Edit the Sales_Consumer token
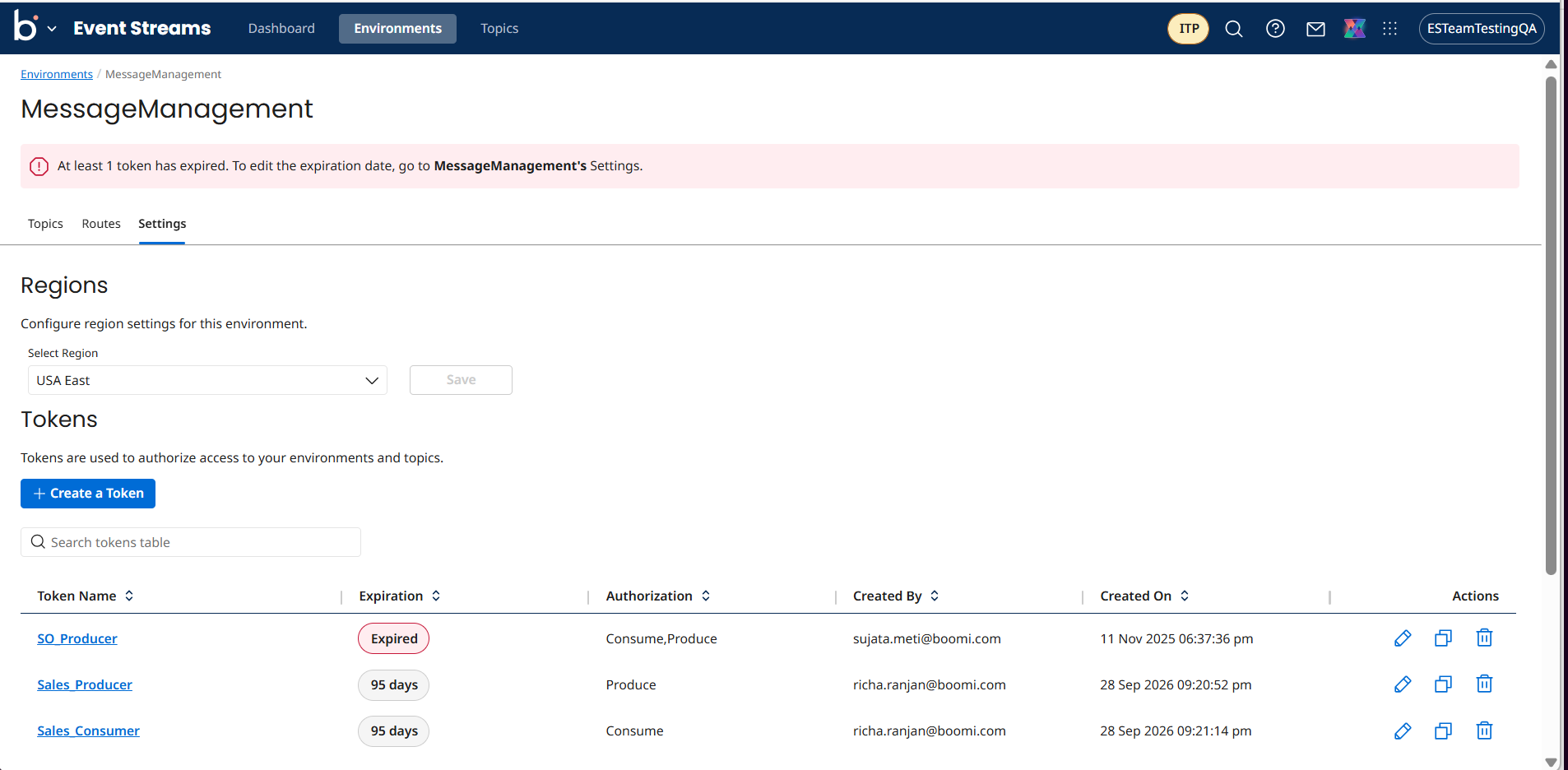 1403,731
